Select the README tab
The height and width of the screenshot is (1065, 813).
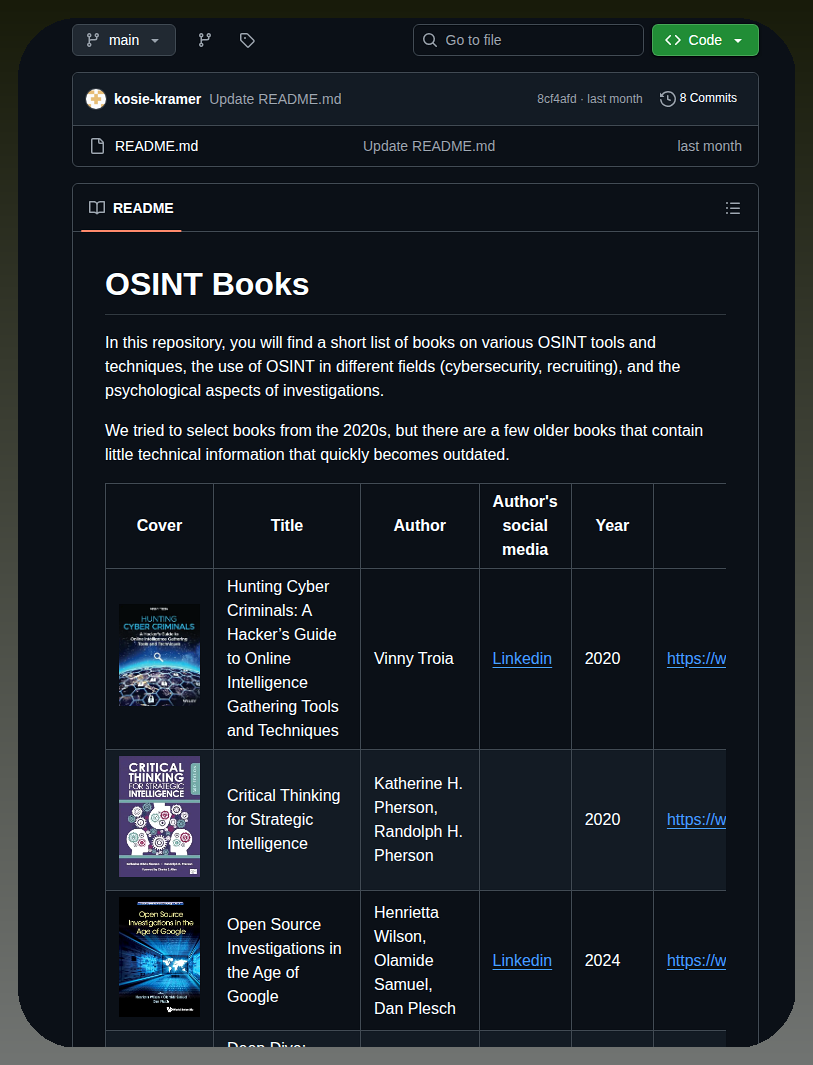coord(131,208)
